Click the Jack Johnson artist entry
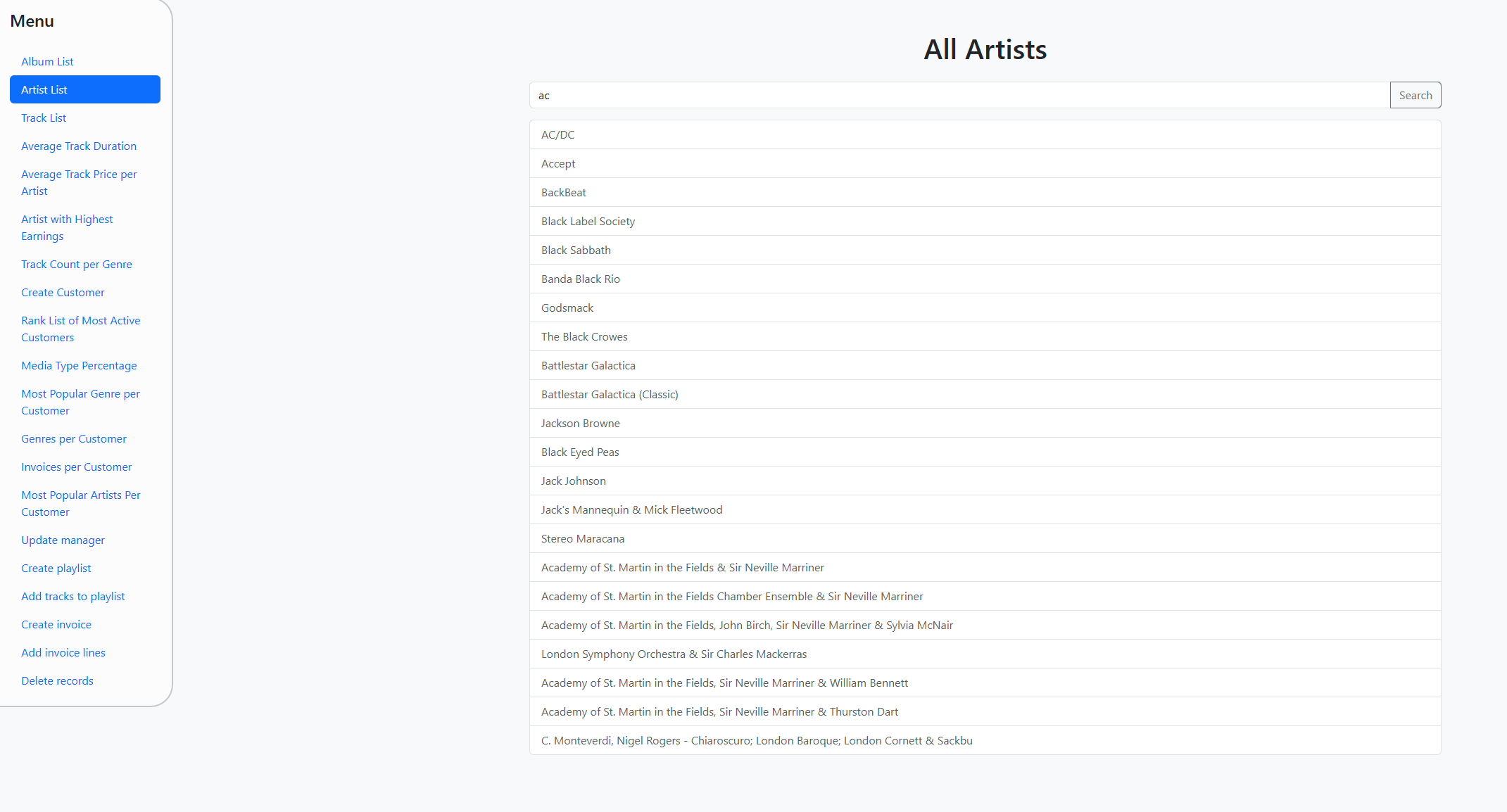 pos(573,481)
